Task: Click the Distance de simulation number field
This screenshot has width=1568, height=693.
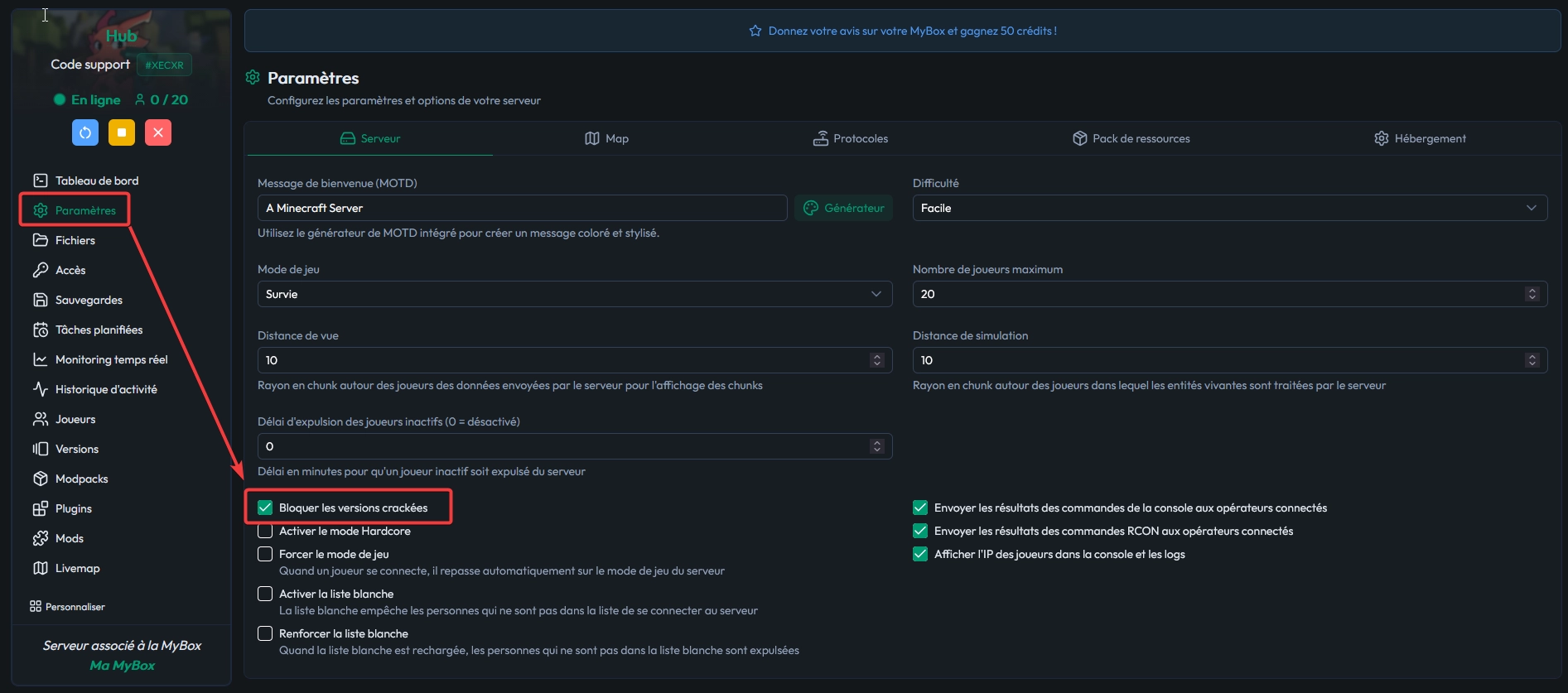Action: (1230, 360)
